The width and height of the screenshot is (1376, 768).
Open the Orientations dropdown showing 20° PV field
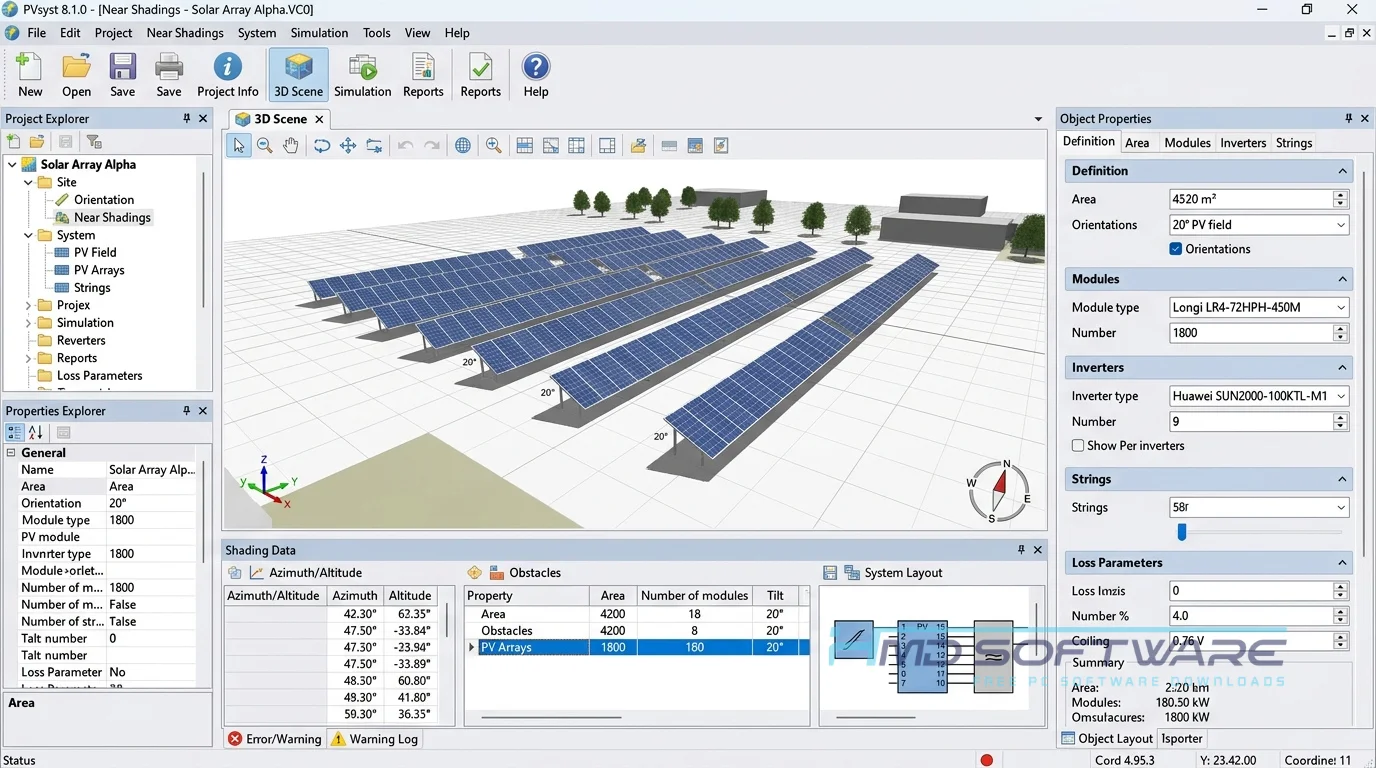click(x=1259, y=225)
